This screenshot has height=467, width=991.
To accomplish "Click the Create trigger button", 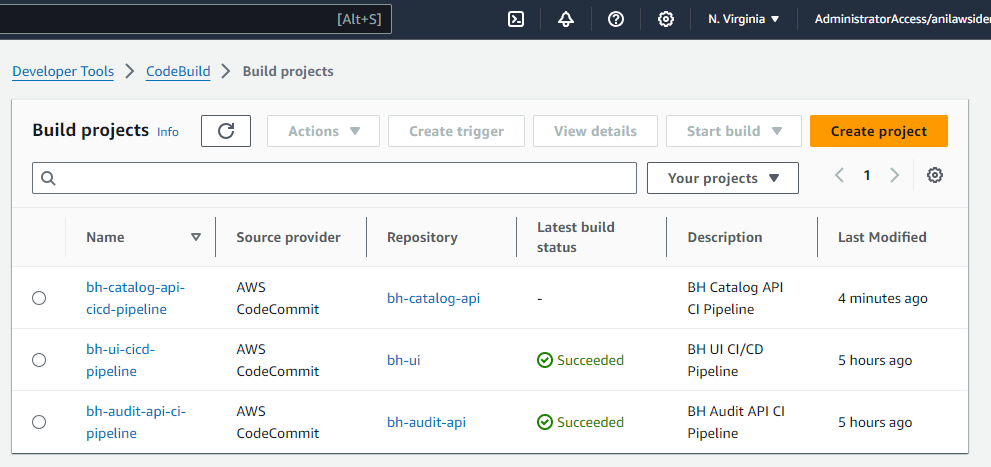I will pos(456,131).
